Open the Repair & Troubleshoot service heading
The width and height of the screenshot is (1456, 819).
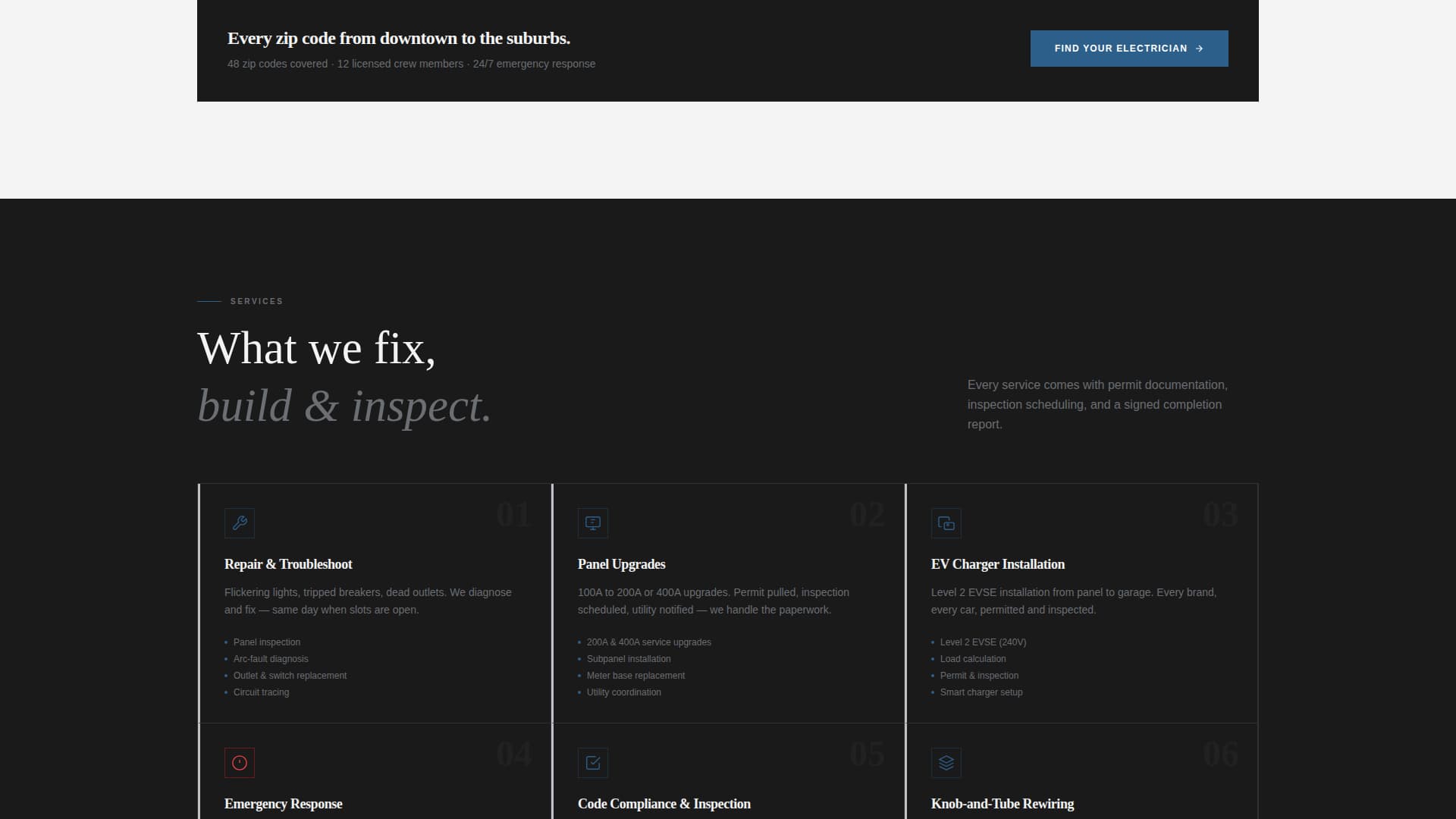click(x=287, y=564)
